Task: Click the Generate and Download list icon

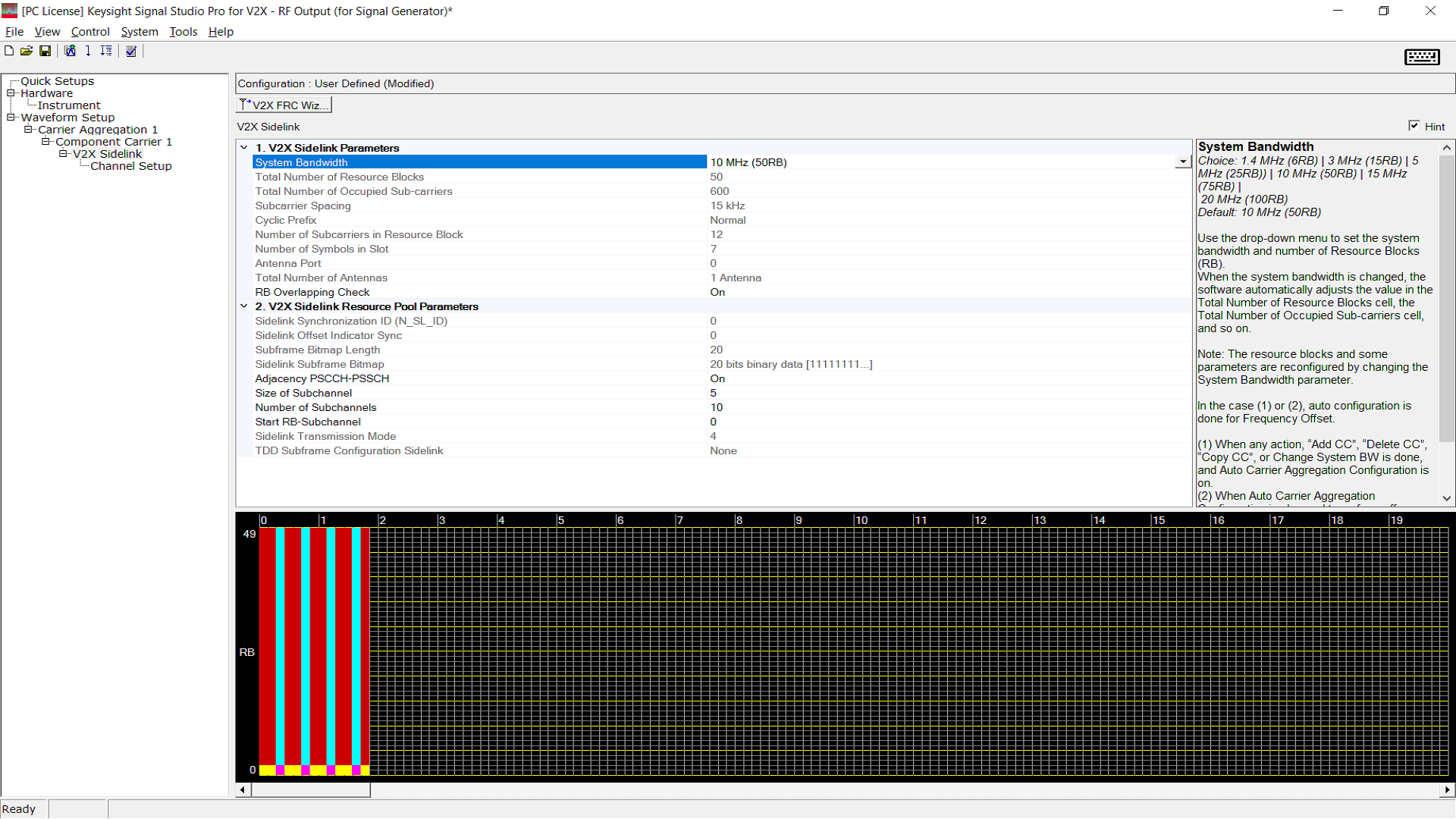Action: pos(106,51)
